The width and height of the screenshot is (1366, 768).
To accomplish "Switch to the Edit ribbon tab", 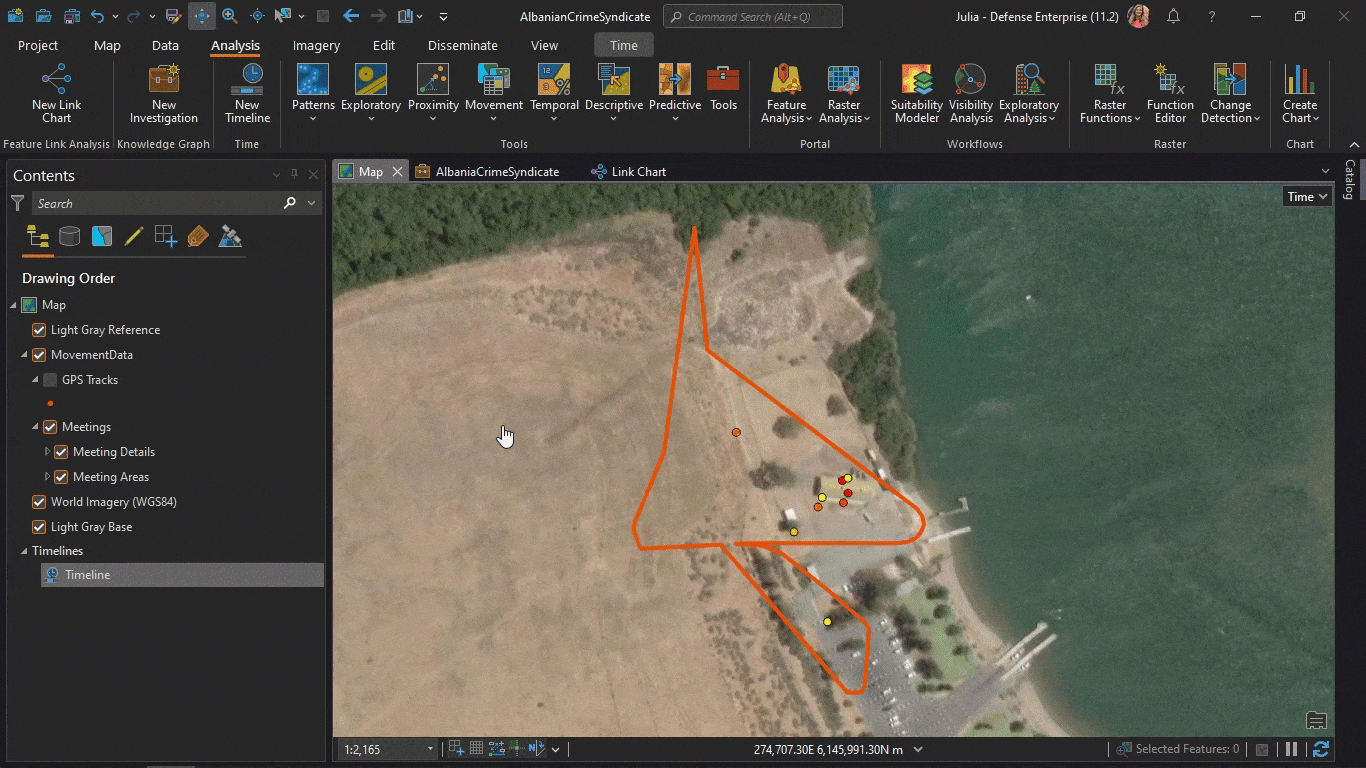I will [384, 45].
